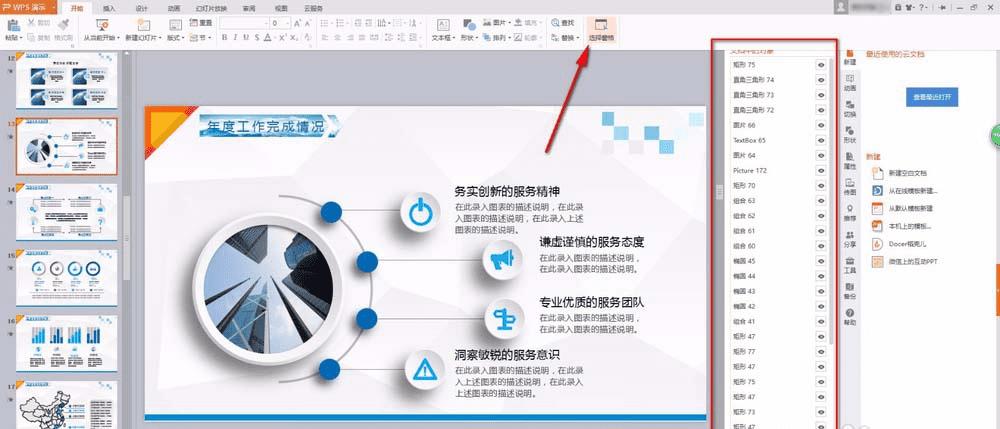Toggle Underline formatting
This screenshot has width=1000, height=429.
(246, 38)
